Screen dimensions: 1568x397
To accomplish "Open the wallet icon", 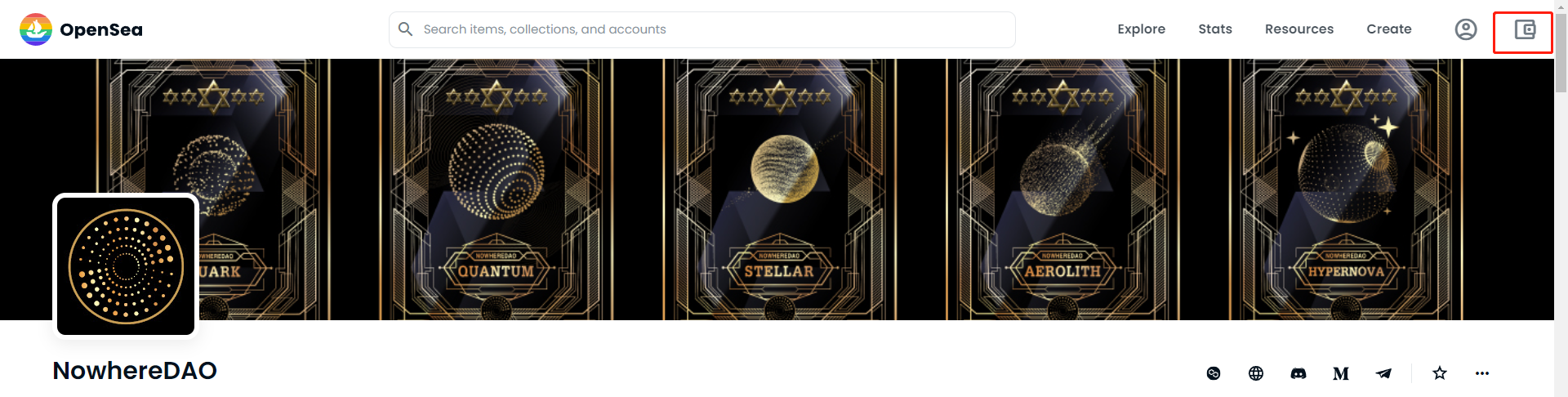I will pos(1524,30).
